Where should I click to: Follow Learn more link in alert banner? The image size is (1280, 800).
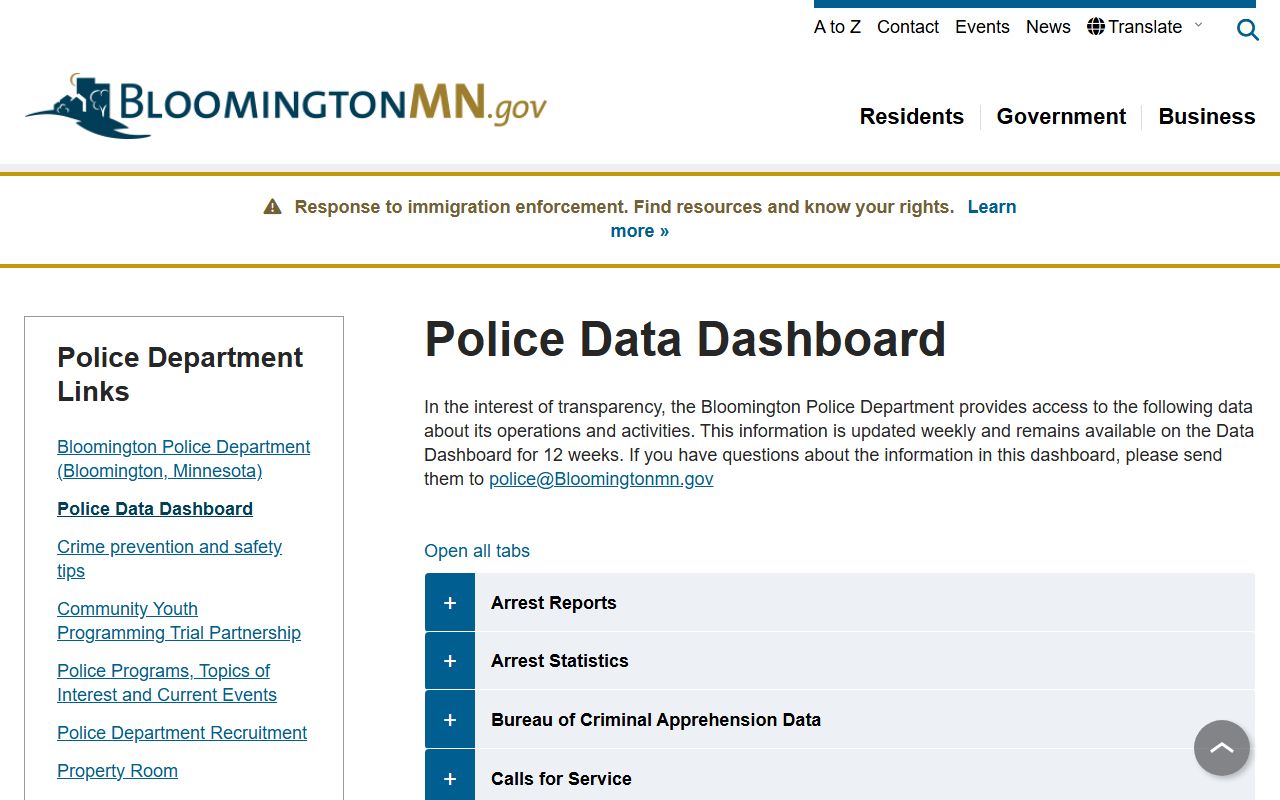point(991,207)
